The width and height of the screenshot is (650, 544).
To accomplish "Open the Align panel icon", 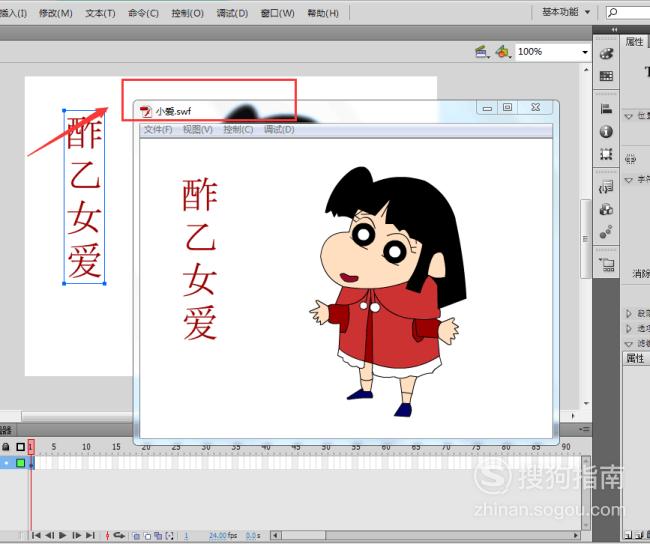I will [606, 109].
